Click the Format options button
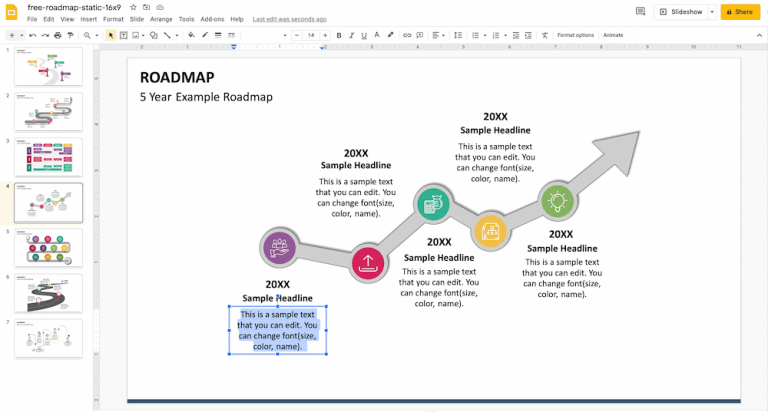This screenshot has width=768, height=412. 575,35
